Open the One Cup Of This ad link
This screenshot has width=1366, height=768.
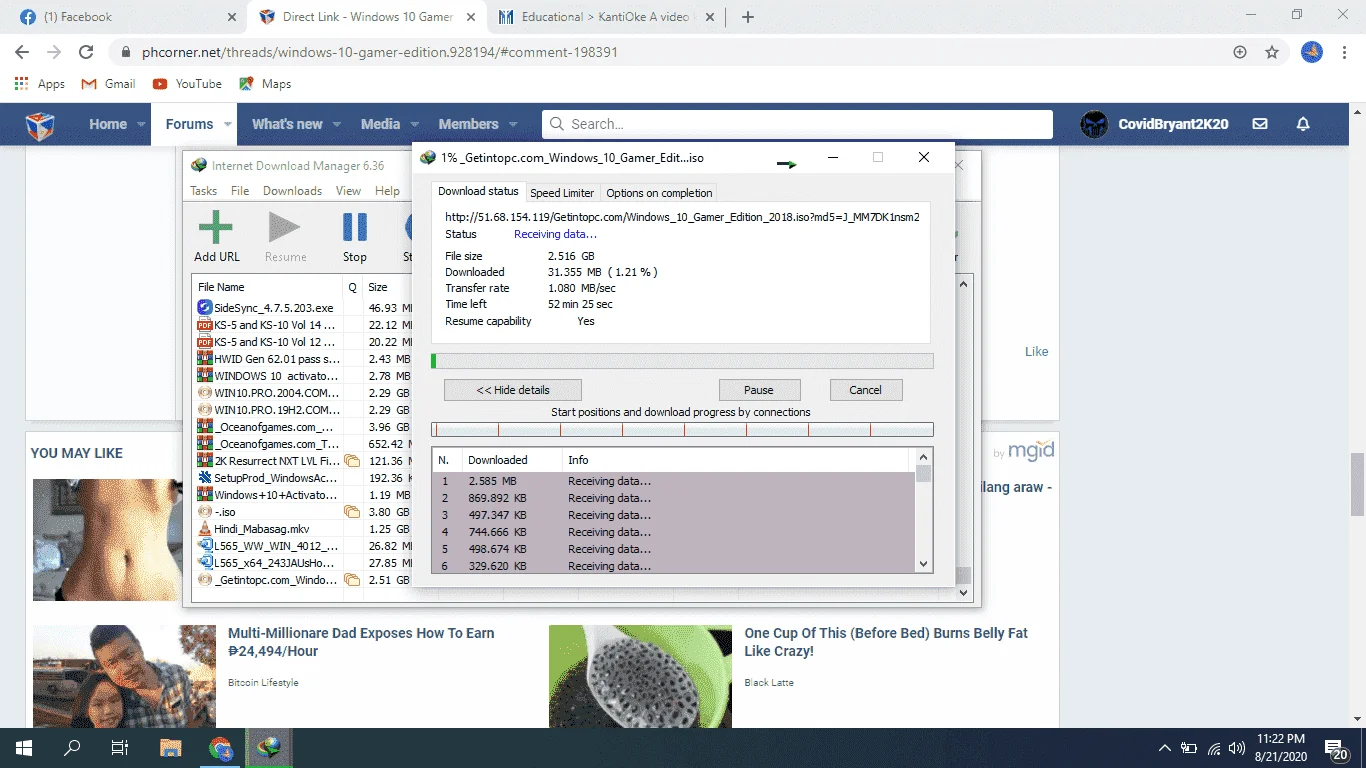(x=886, y=642)
